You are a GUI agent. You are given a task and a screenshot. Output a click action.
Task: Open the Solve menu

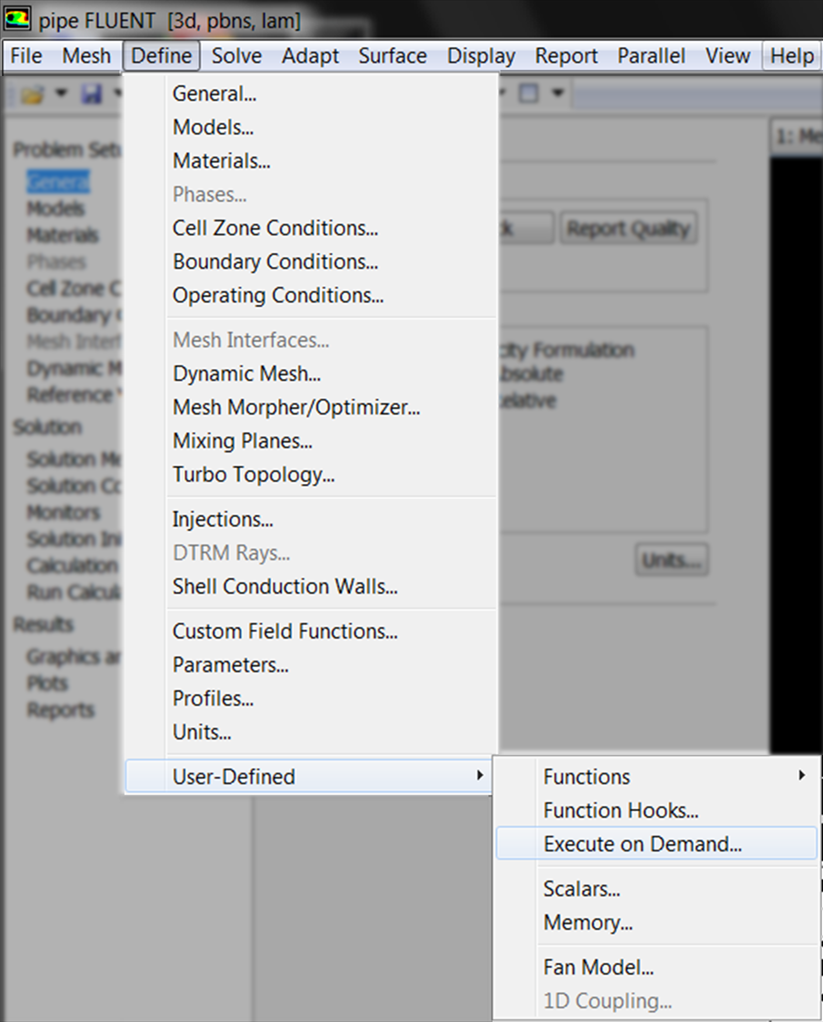pyautogui.click(x=237, y=56)
